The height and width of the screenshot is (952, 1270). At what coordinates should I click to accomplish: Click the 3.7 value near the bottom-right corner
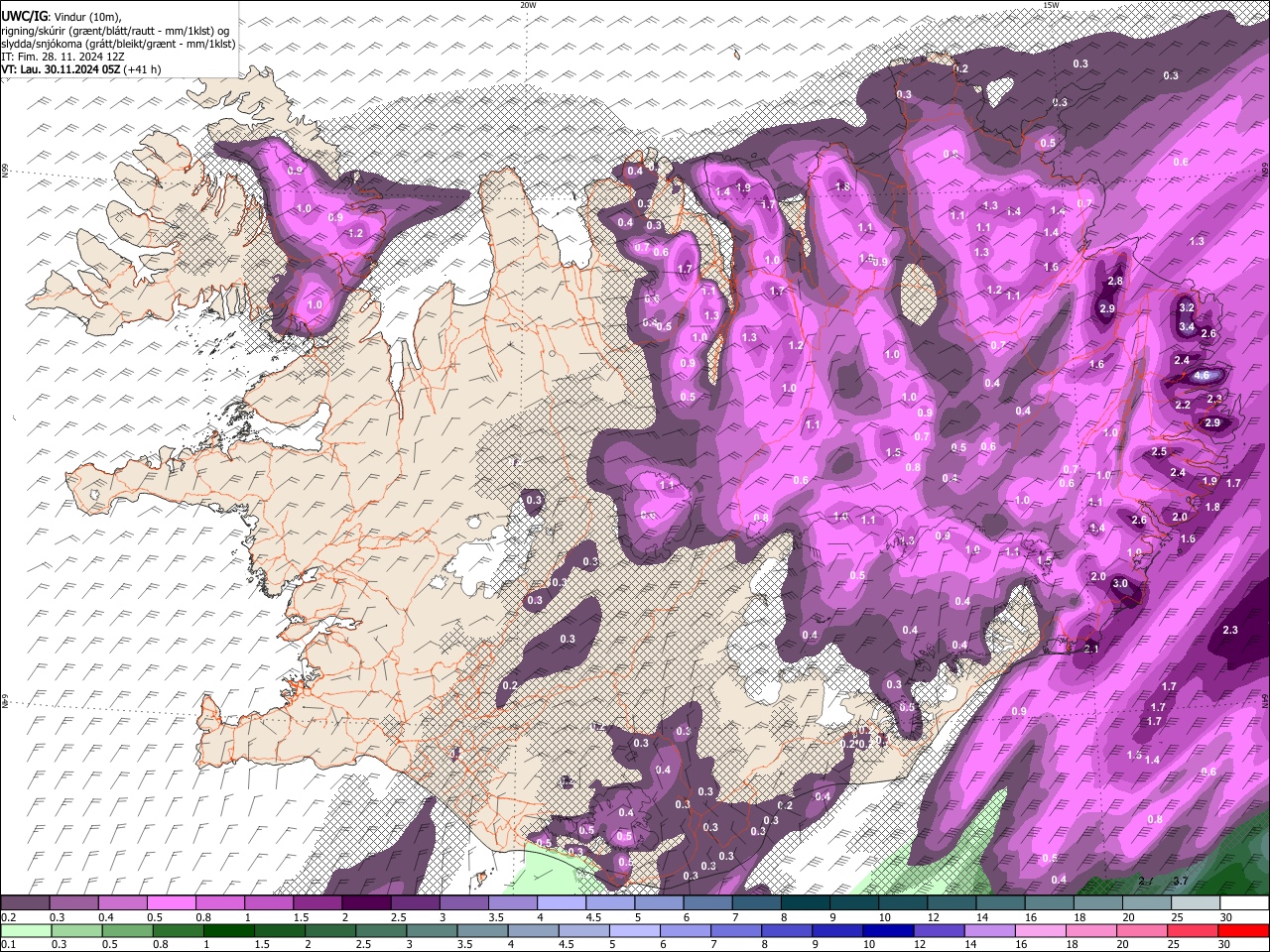coord(1181,881)
